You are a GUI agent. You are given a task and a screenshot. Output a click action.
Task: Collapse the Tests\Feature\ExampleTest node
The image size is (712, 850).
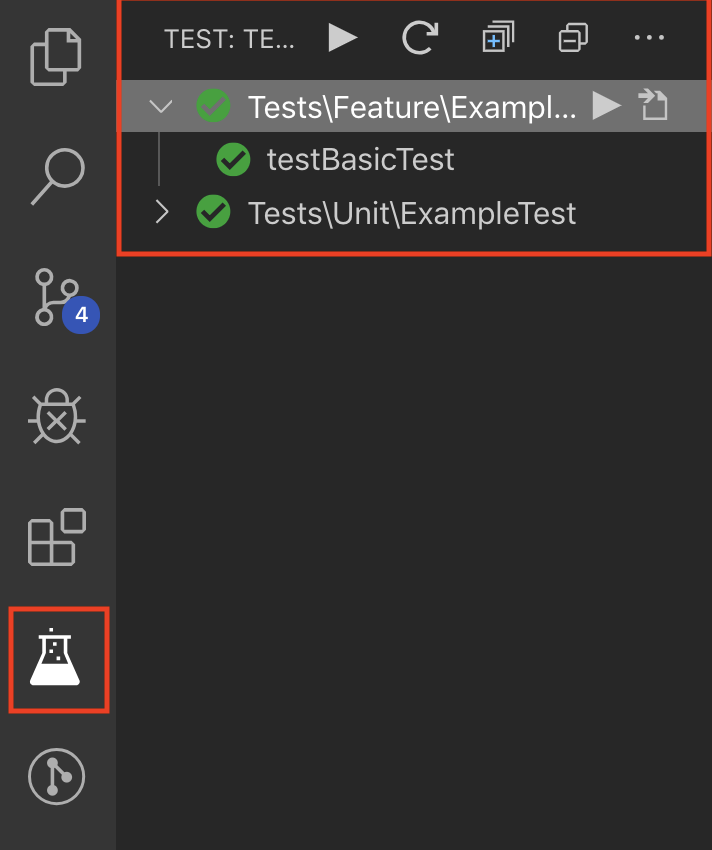pos(161,106)
